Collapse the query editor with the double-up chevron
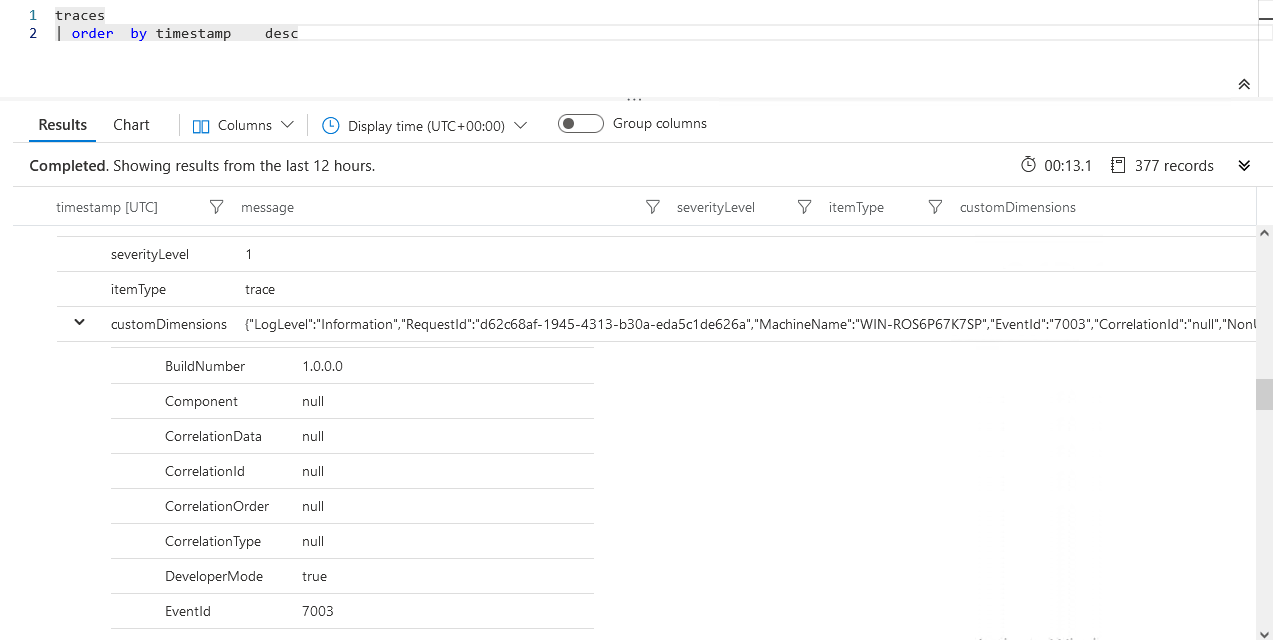This screenshot has width=1277, height=640. [x=1244, y=84]
